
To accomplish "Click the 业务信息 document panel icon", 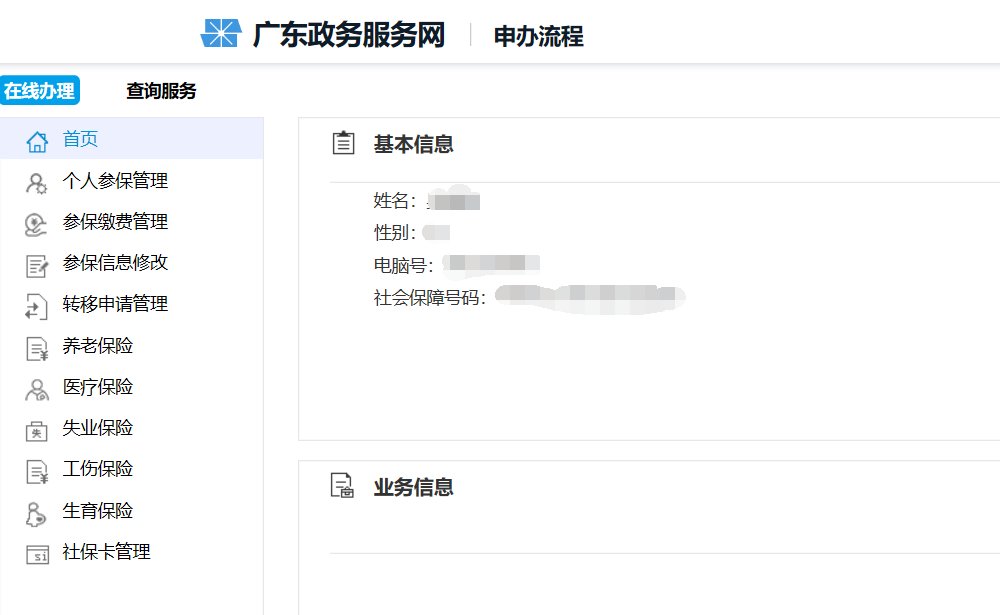I will click(x=344, y=486).
